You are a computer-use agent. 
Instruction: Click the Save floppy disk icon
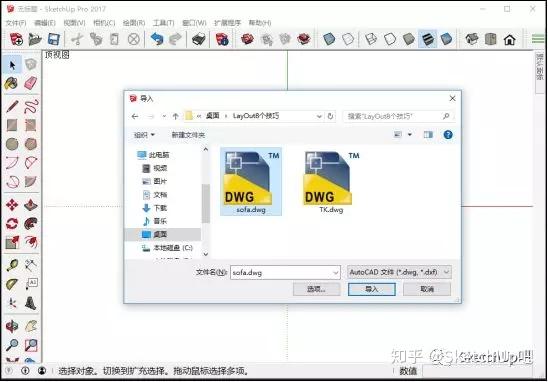53,39
